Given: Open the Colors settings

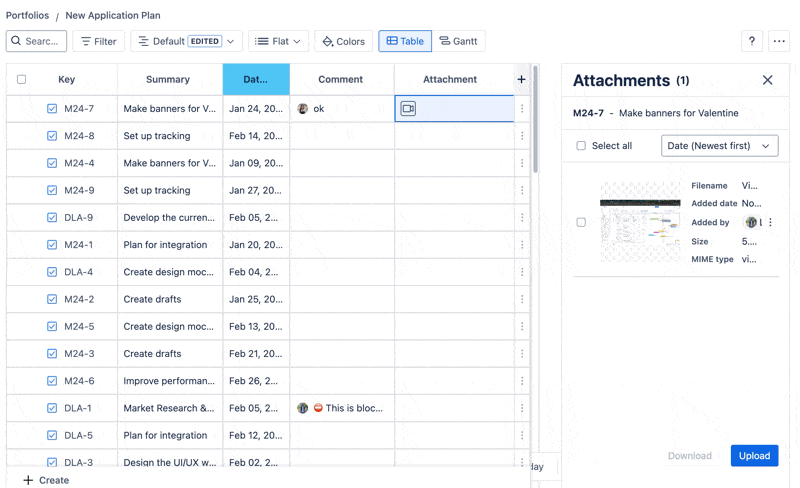Looking at the screenshot, I should [x=343, y=41].
